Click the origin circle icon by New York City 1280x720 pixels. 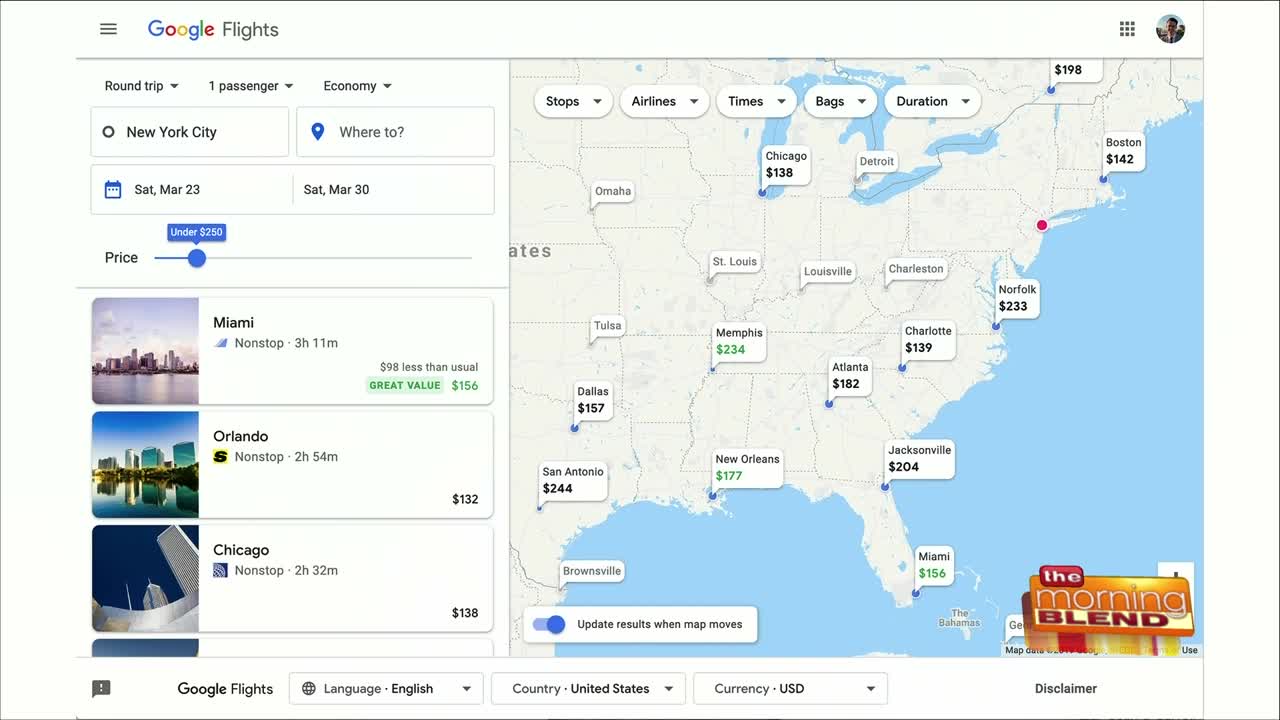tap(109, 132)
